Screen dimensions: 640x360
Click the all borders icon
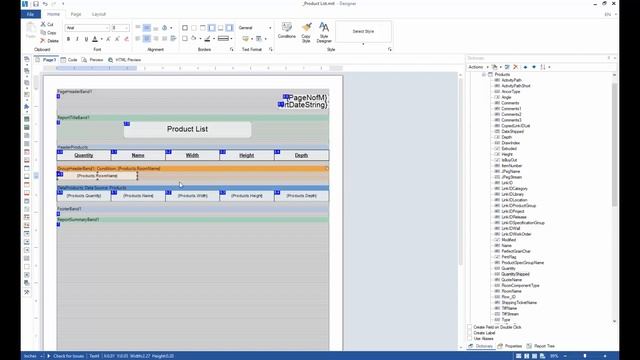[185, 28]
